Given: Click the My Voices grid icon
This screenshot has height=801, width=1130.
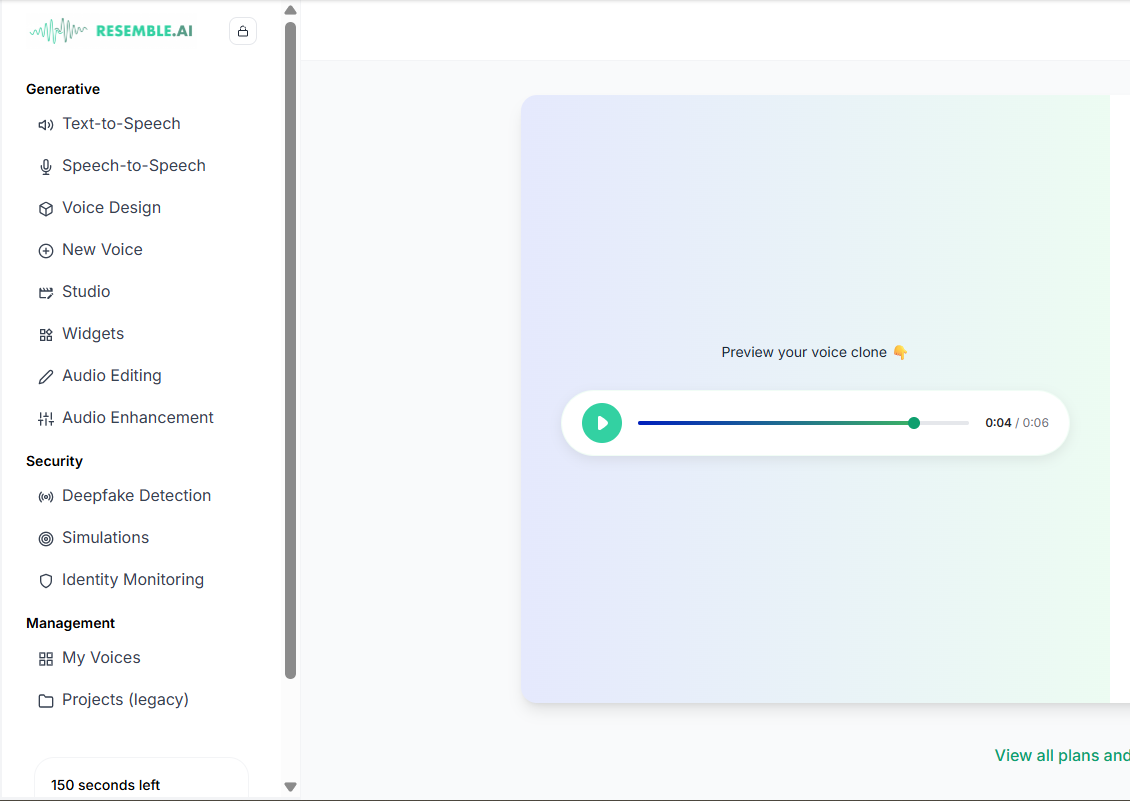Looking at the screenshot, I should click(45, 658).
